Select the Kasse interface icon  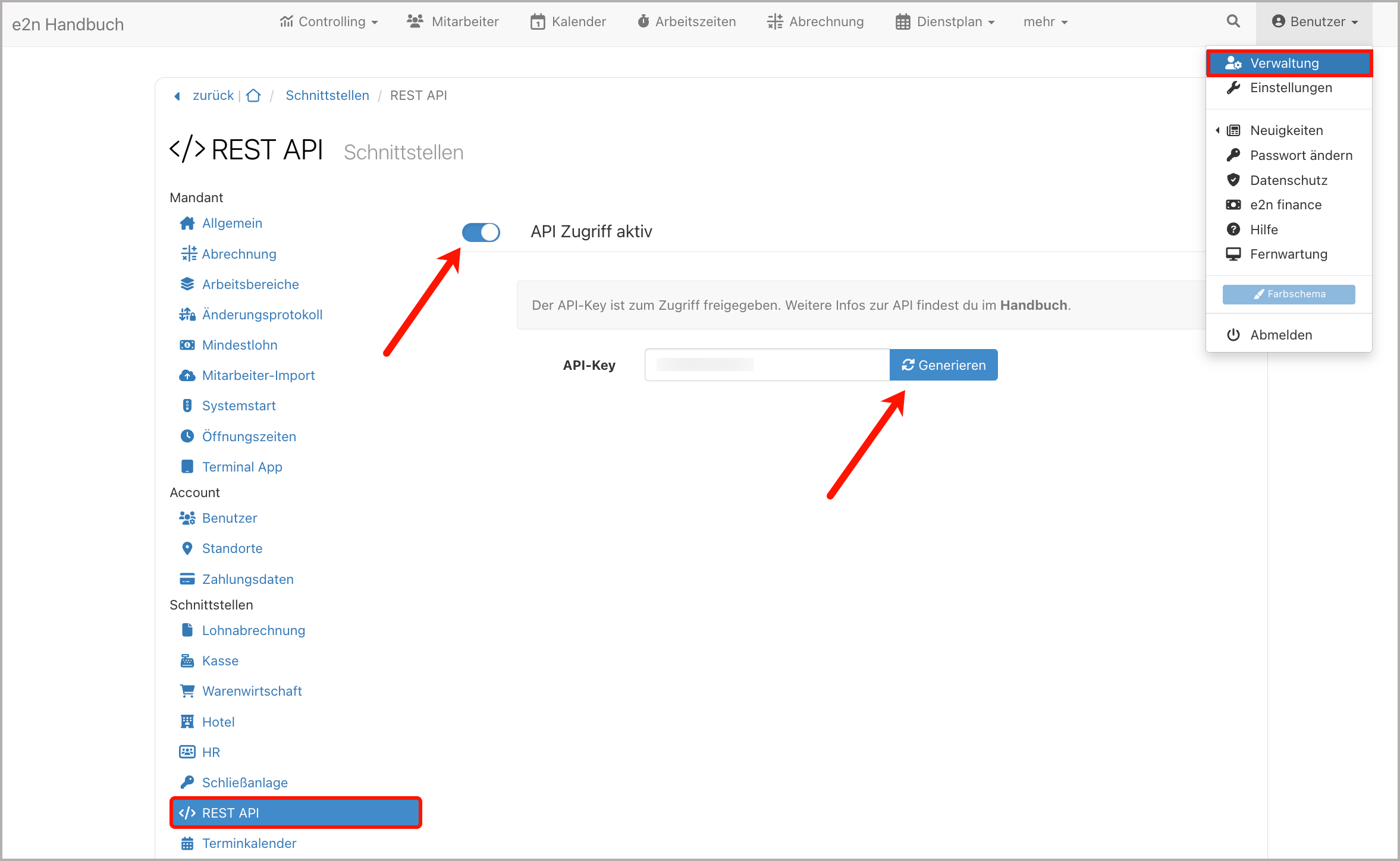(x=187, y=661)
